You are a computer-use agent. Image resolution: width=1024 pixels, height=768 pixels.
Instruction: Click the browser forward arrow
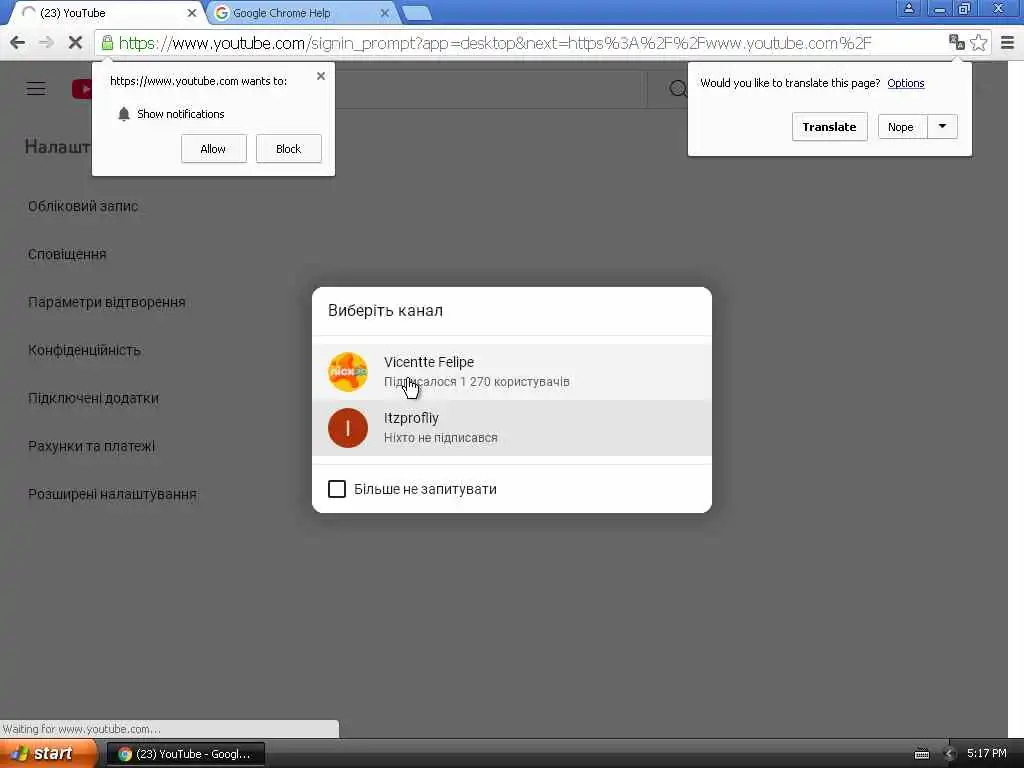(46, 43)
